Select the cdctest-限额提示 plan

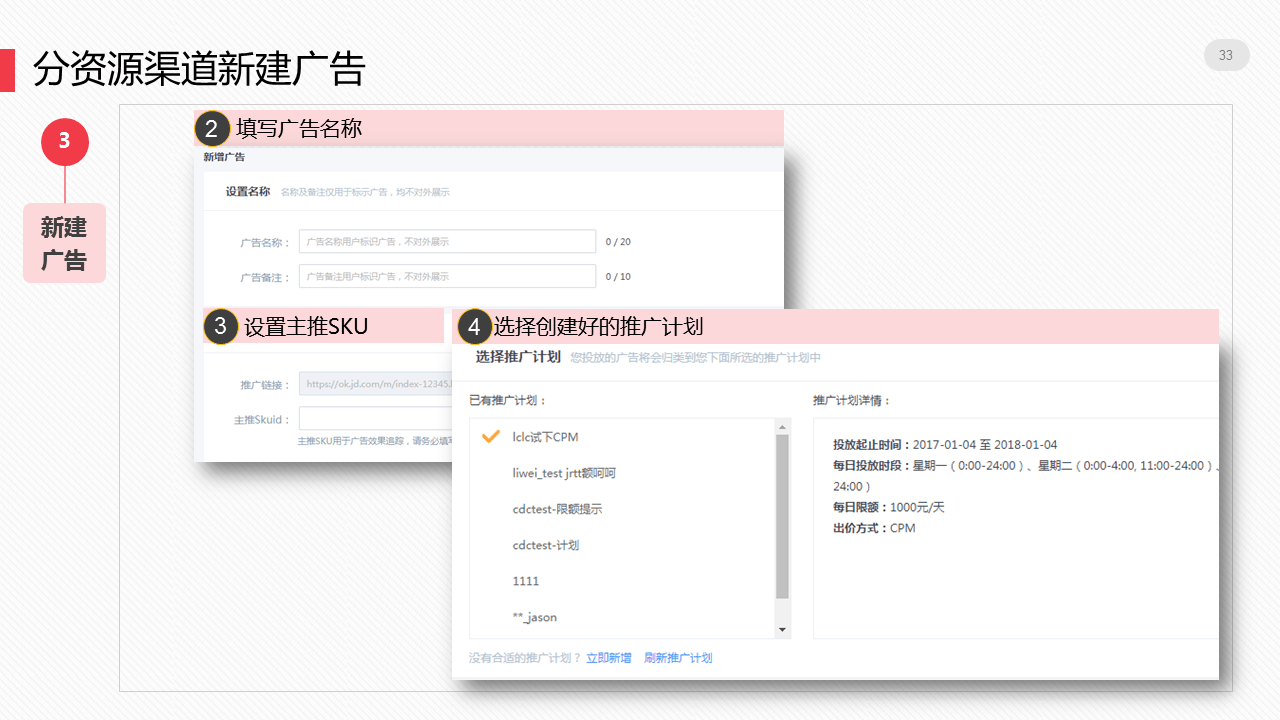click(x=557, y=509)
